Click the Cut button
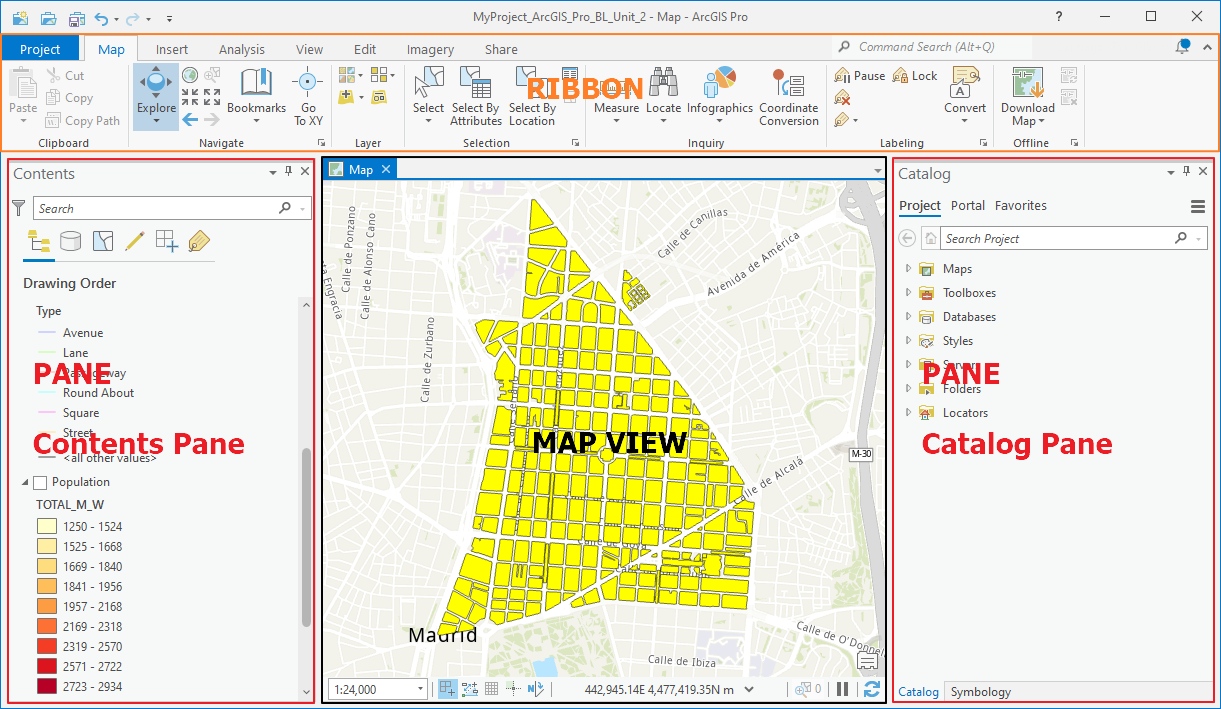Viewport: 1221px width, 709px height. click(x=65, y=75)
